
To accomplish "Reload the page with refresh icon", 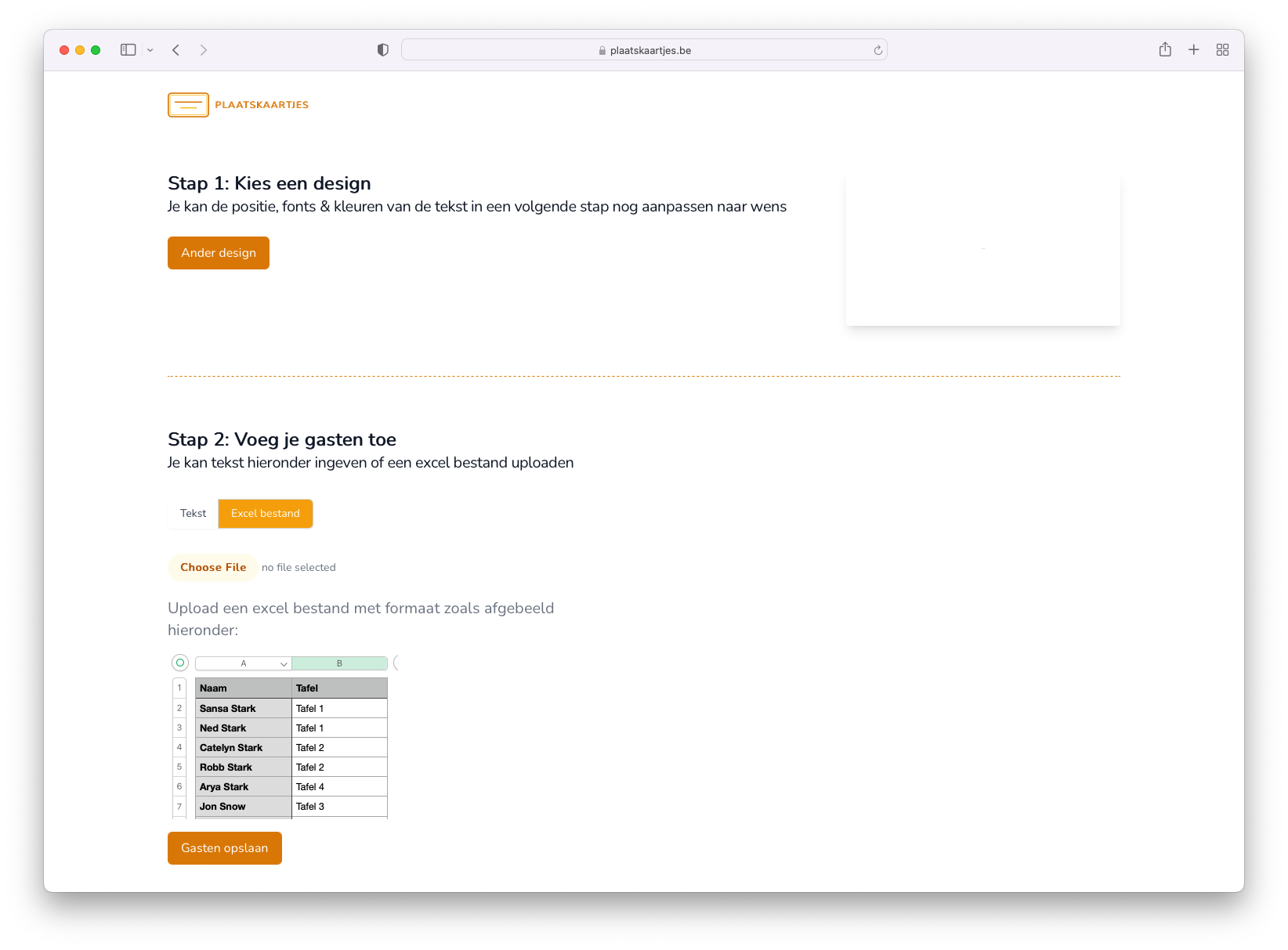I will (877, 50).
